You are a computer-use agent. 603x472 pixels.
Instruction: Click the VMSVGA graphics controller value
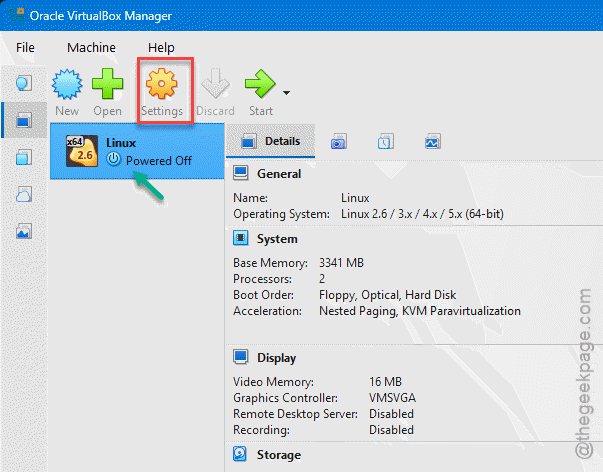click(392, 398)
